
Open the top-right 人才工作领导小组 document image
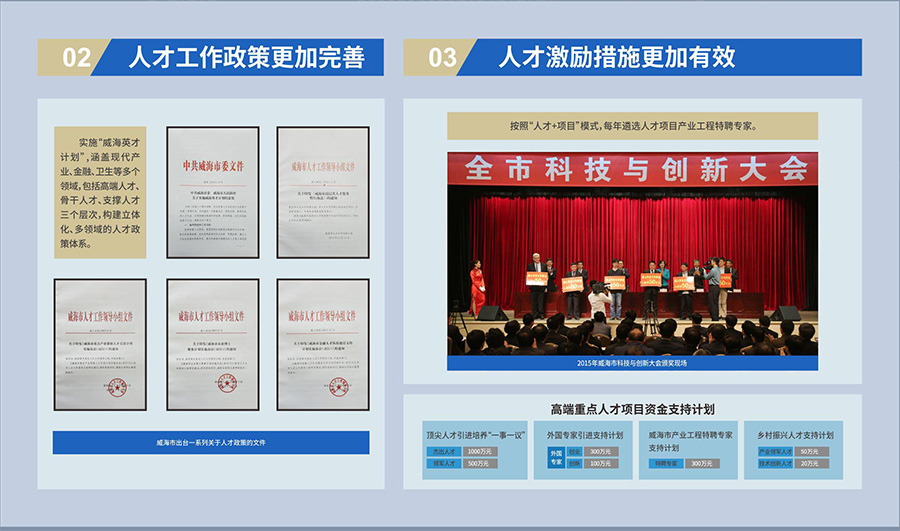(x=323, y=191)
